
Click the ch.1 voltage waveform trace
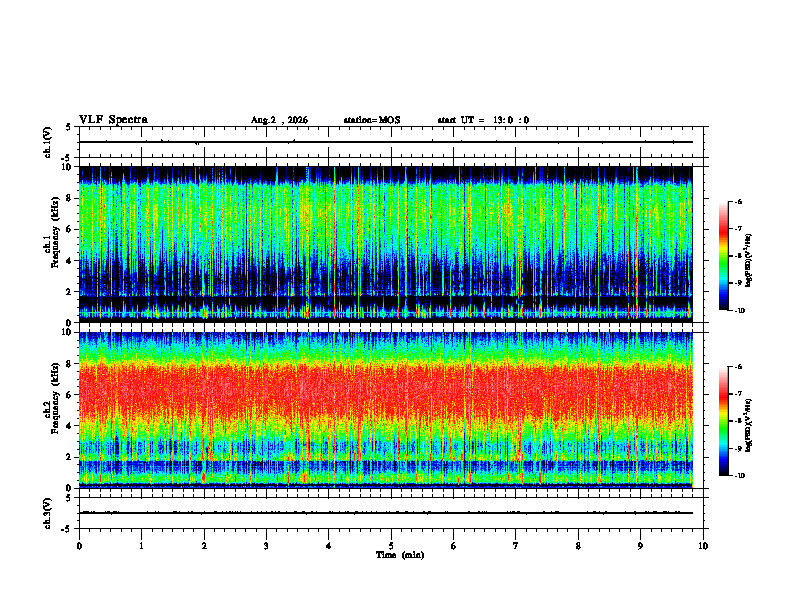point(386,142)
